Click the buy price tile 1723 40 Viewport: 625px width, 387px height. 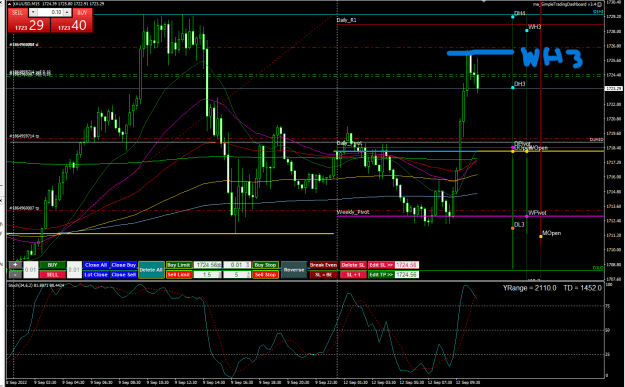click(71, 25)
